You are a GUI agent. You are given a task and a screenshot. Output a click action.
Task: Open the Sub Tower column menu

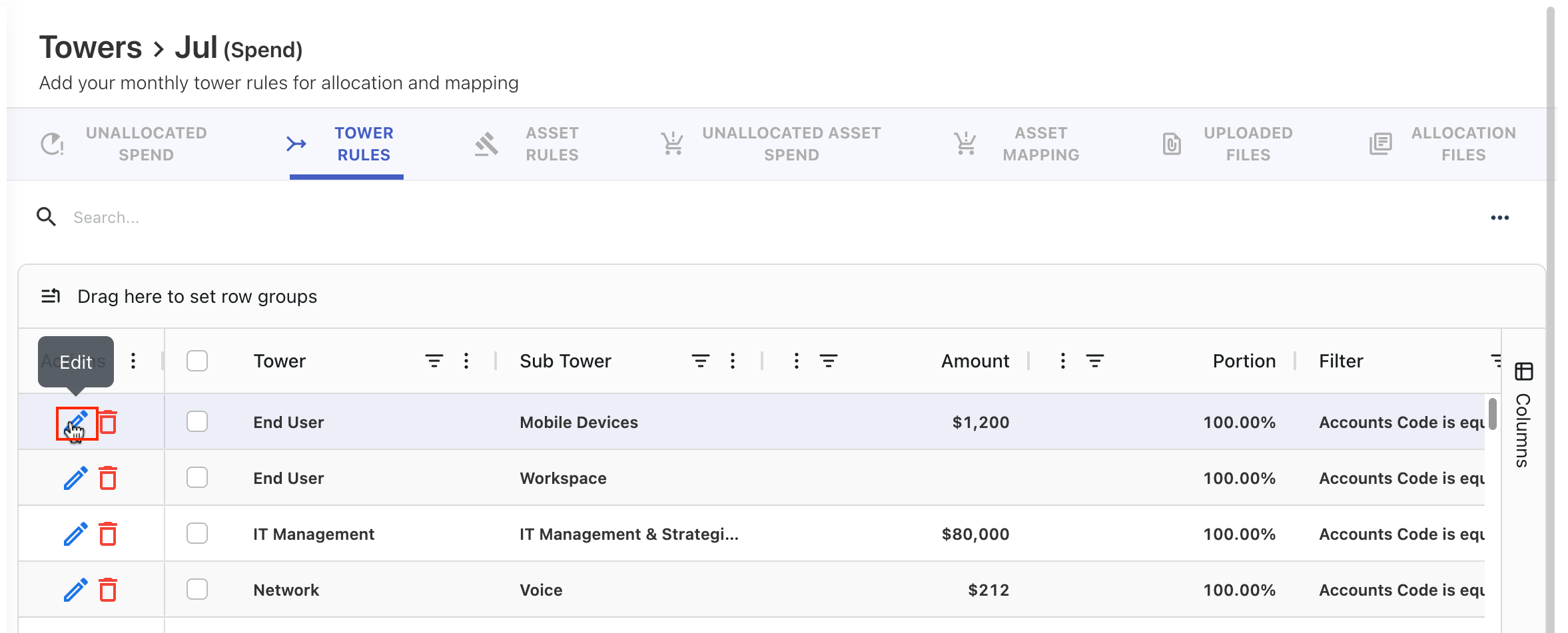point(733,361)
